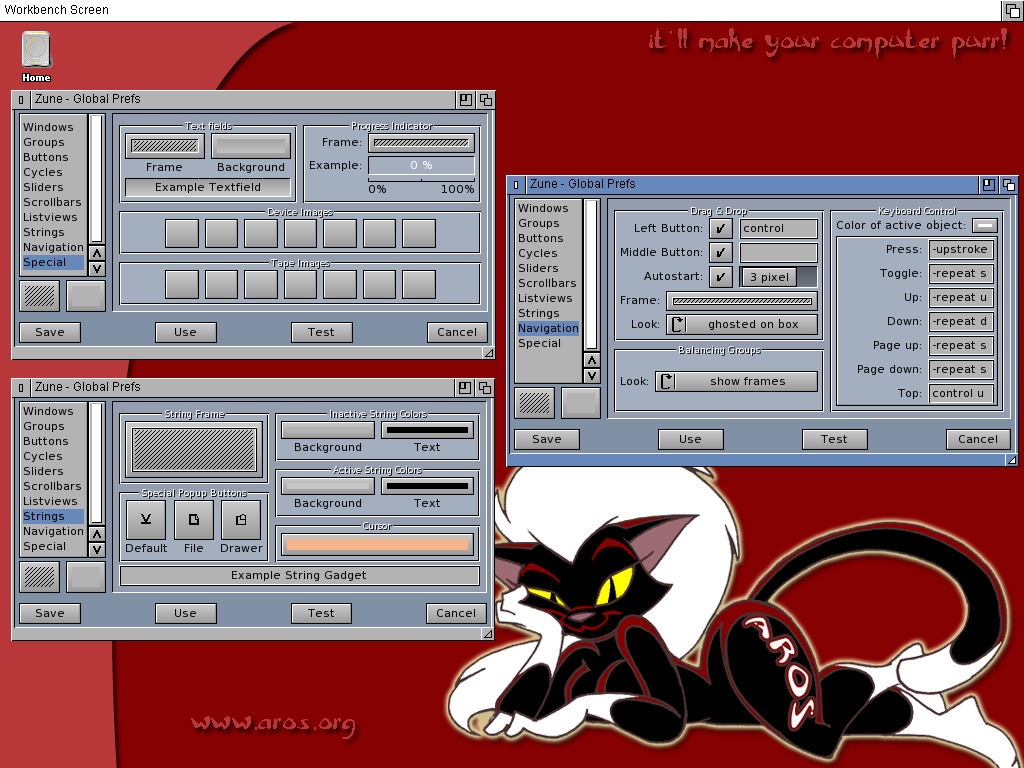
Task: Click scroll-up arrow in Navigation window list
Action: coord(592,360)
